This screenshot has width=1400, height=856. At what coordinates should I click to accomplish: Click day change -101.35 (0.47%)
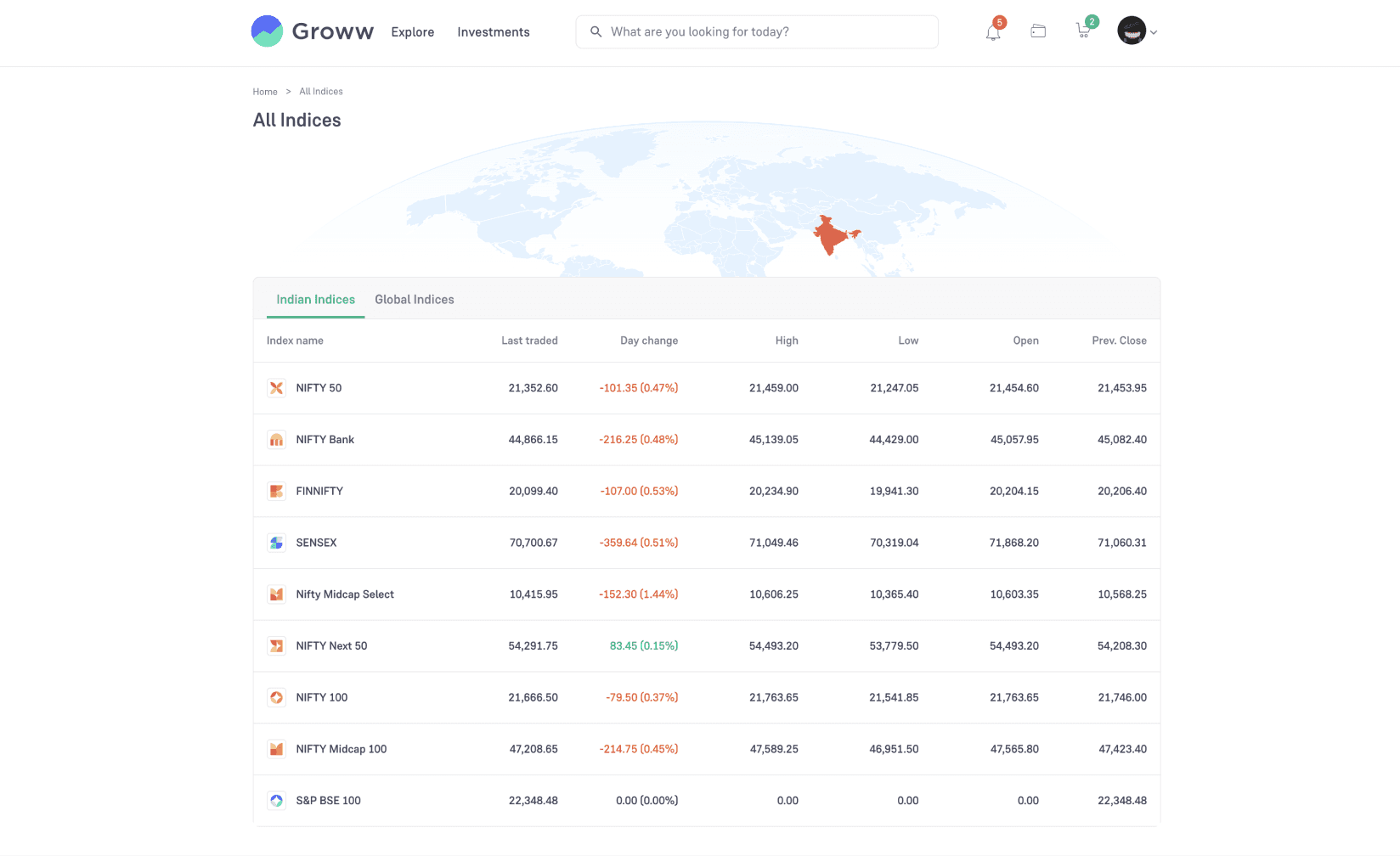point(639,388)
